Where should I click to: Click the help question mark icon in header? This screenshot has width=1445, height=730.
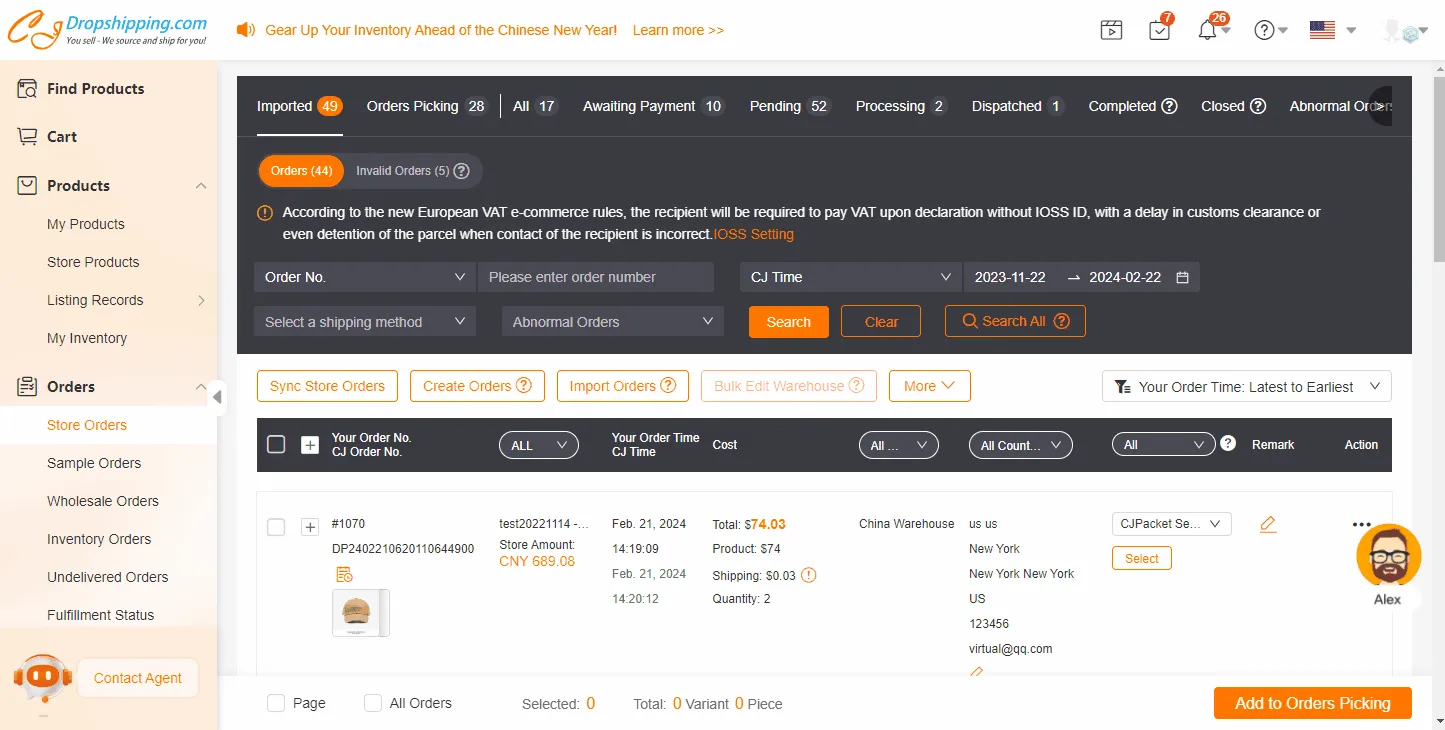click(x=1265, y=31)
